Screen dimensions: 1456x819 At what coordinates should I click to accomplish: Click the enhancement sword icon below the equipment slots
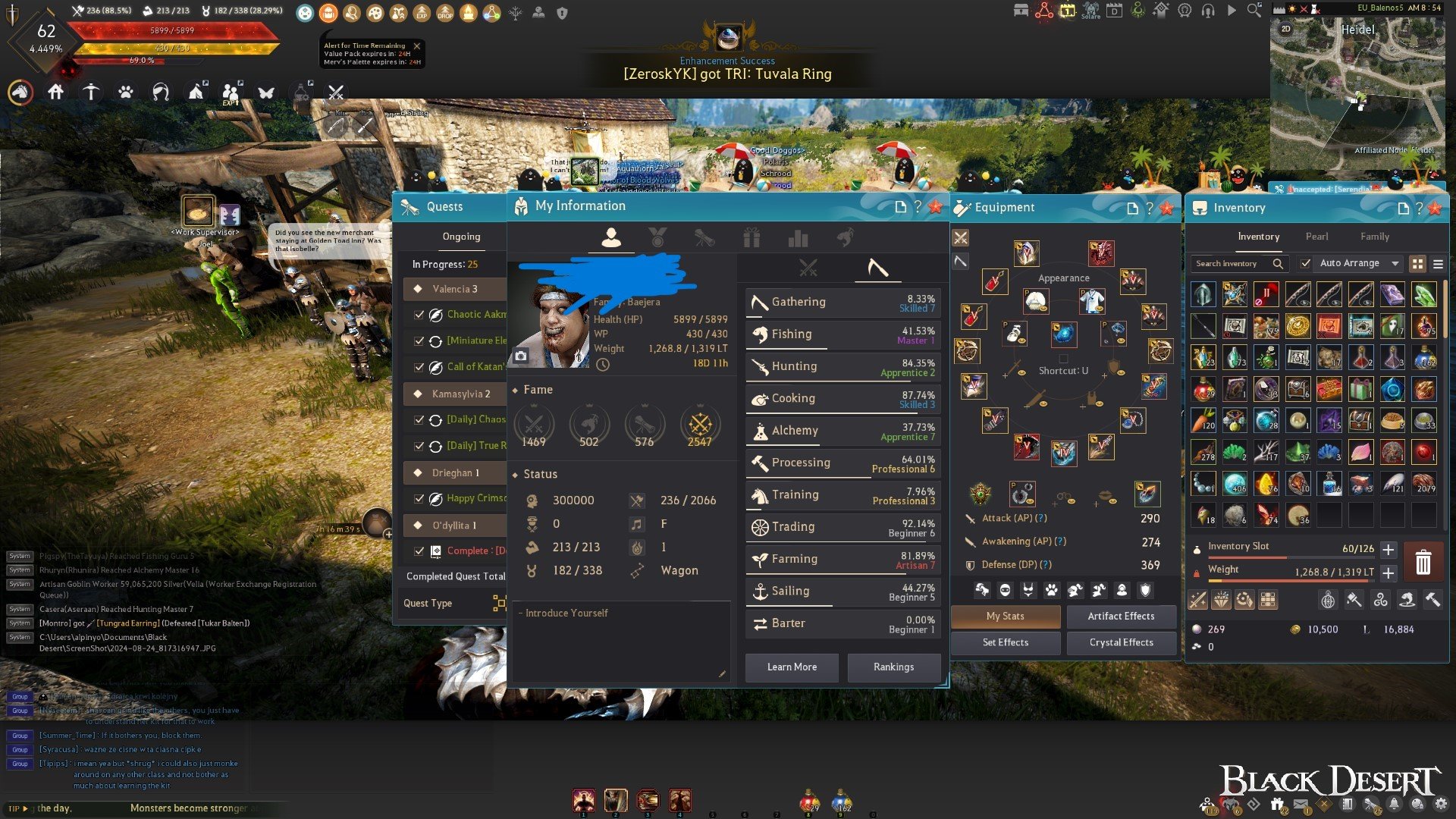click(x=1198, y=600)
